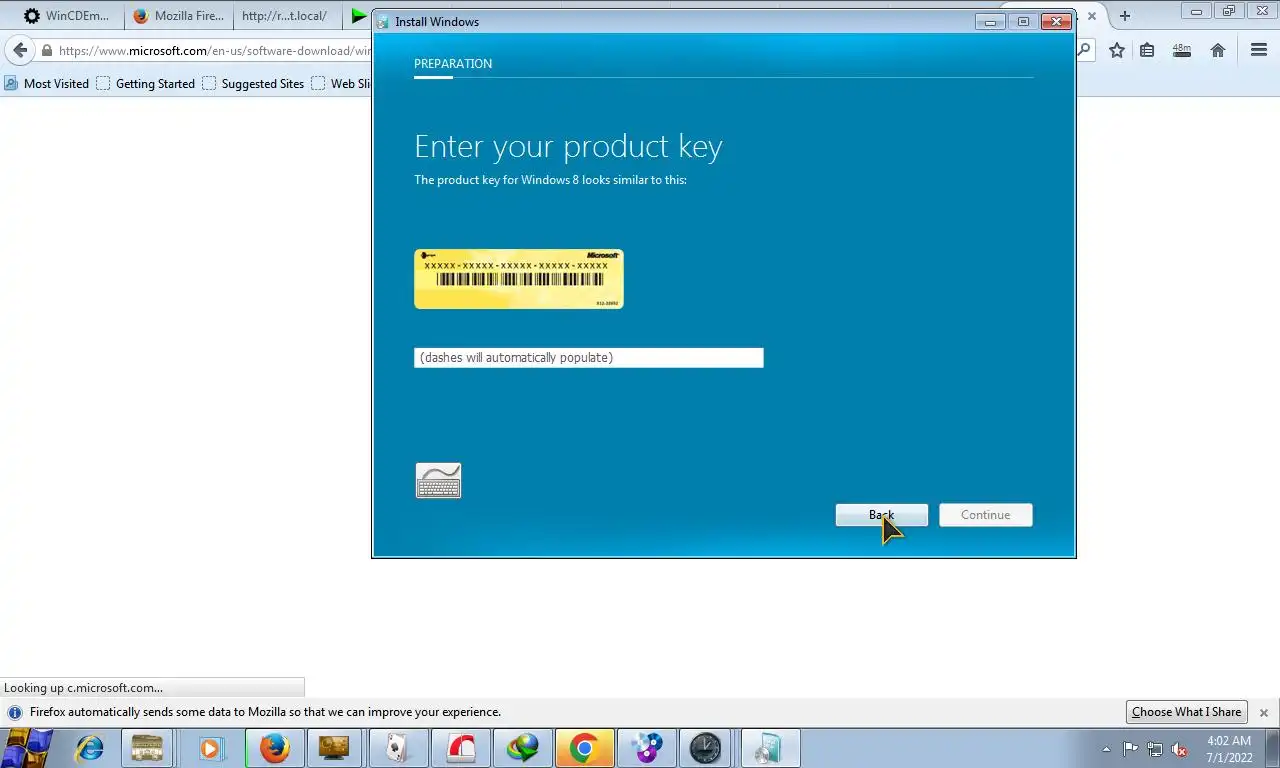Click the search magnifier icon in Firefox

(1084, 50)
